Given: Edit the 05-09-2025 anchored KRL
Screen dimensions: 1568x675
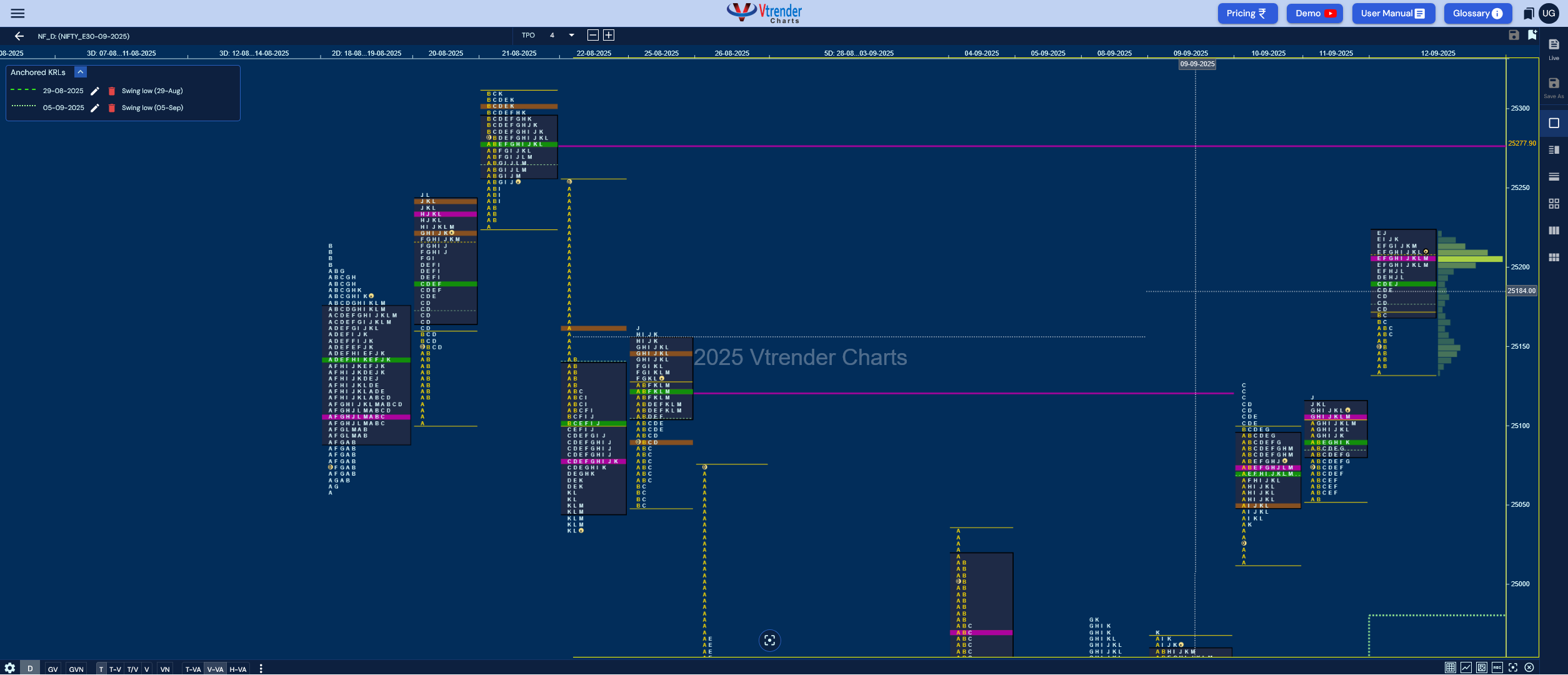Looking at the screenshot, I should (x=95, y=108).
